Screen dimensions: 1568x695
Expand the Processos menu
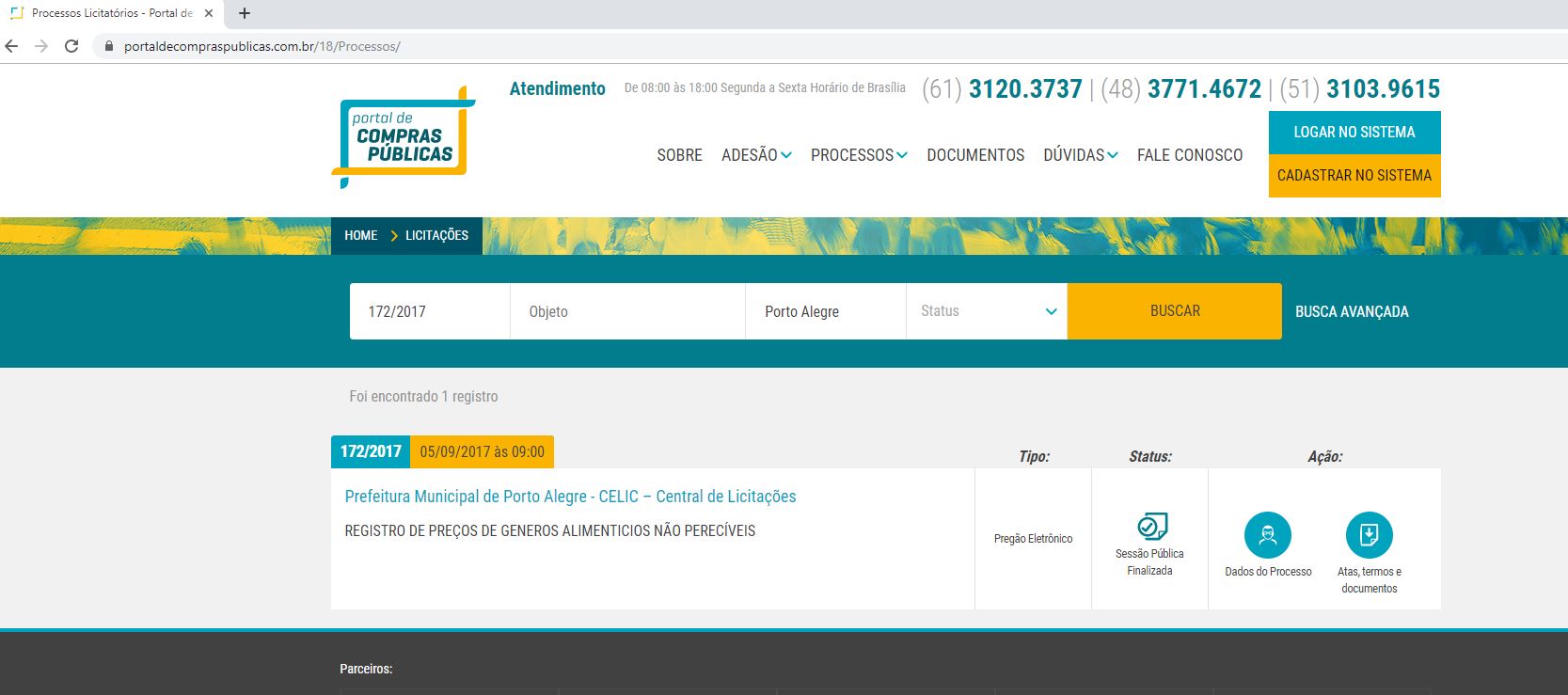pyautogui.click(x=859, y=155)
